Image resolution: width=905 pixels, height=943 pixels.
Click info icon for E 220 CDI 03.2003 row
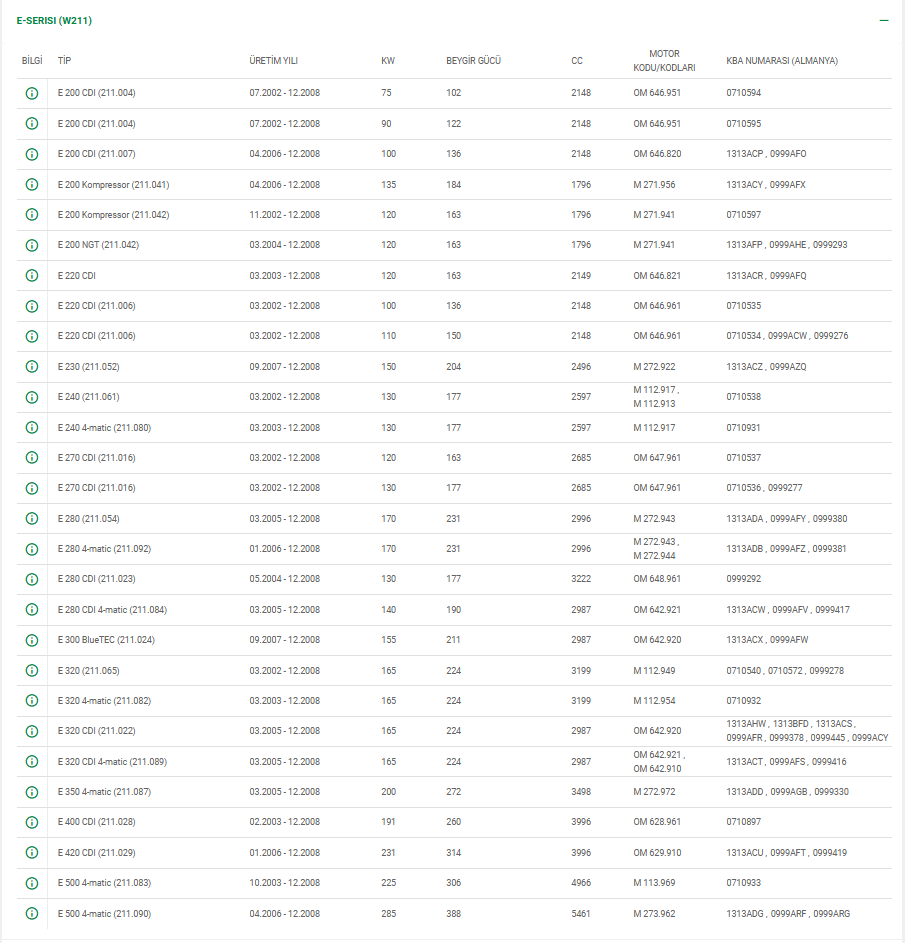pyautogui.click(x=32, y=276)
